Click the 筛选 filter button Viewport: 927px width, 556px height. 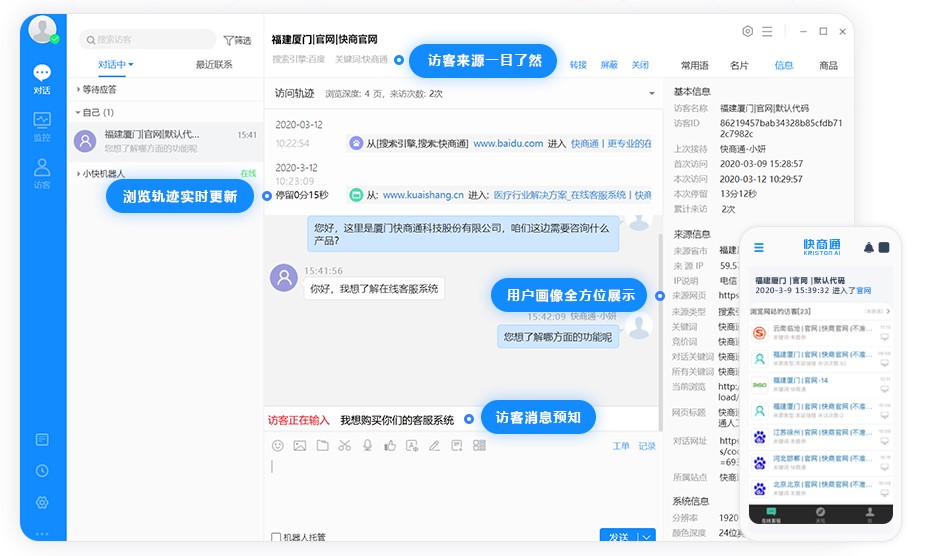point(237,40)
